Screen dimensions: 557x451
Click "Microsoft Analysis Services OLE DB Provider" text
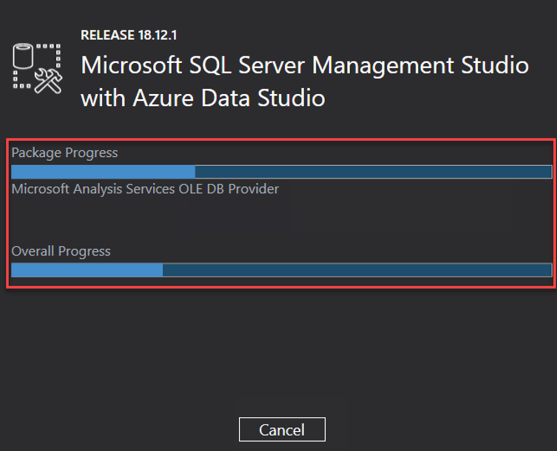[x=145, y=189]
